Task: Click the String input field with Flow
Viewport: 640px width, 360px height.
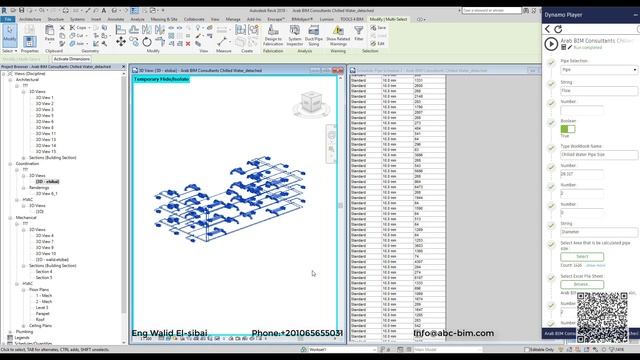Action: pos(599,91)
